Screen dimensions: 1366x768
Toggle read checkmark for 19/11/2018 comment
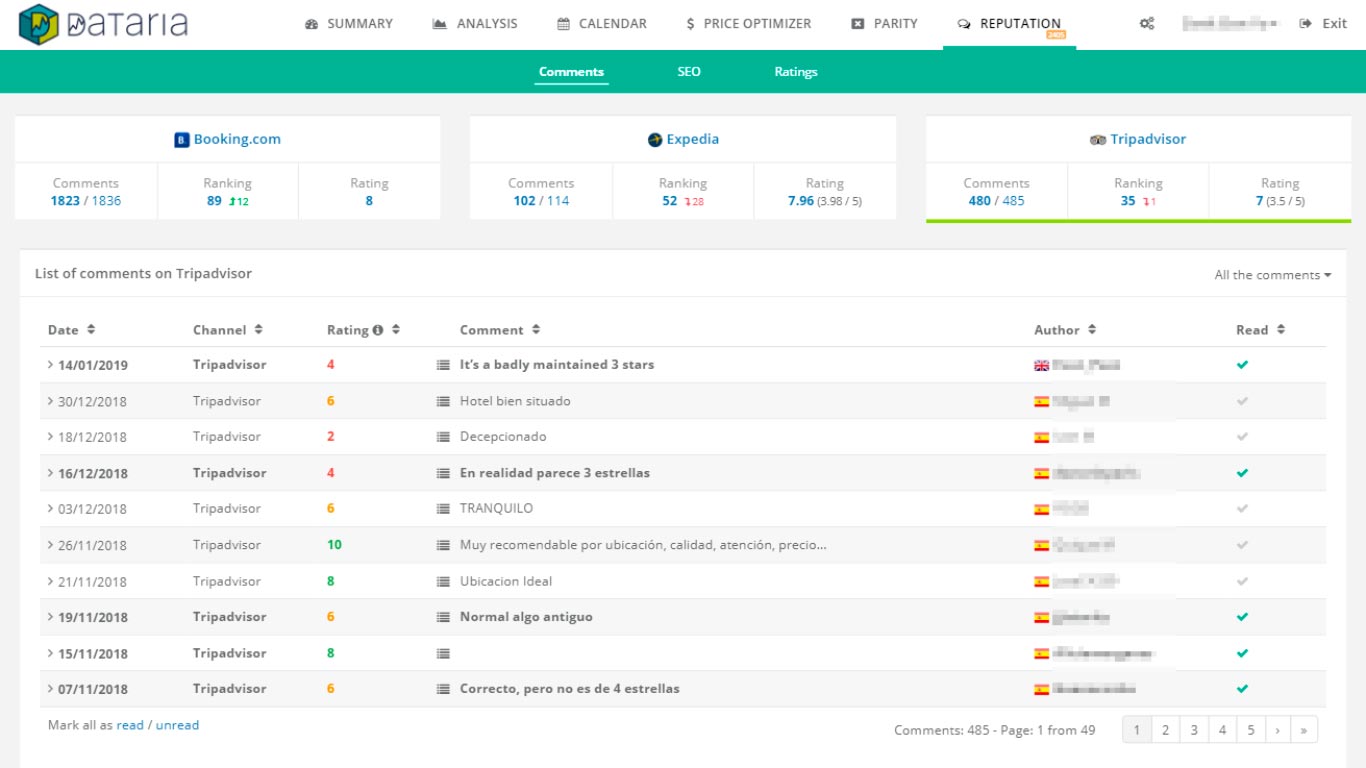pos(1242,617)
